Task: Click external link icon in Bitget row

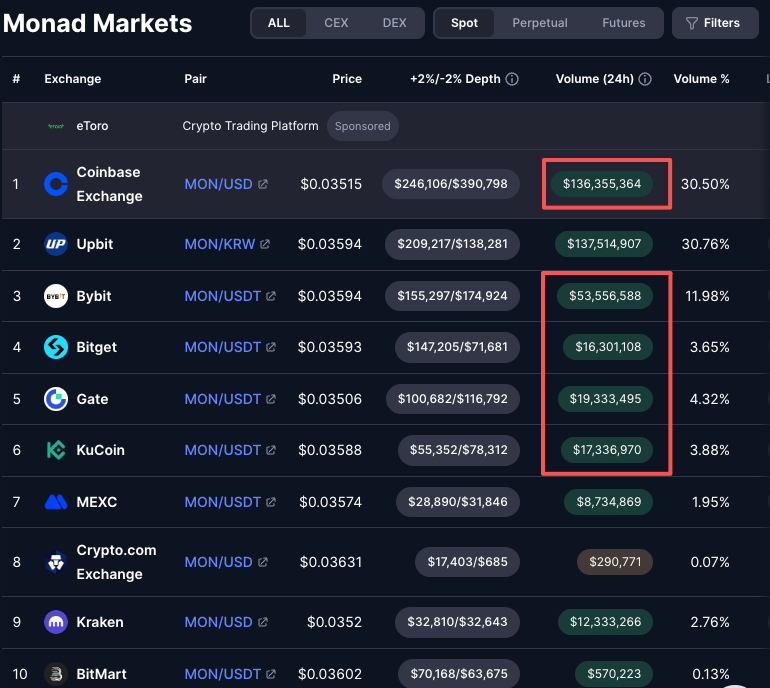Action: (x=271, y=347)
